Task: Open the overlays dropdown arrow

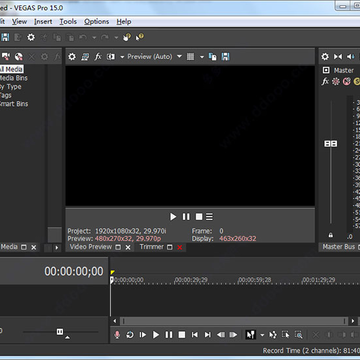Action: point(202,57)
